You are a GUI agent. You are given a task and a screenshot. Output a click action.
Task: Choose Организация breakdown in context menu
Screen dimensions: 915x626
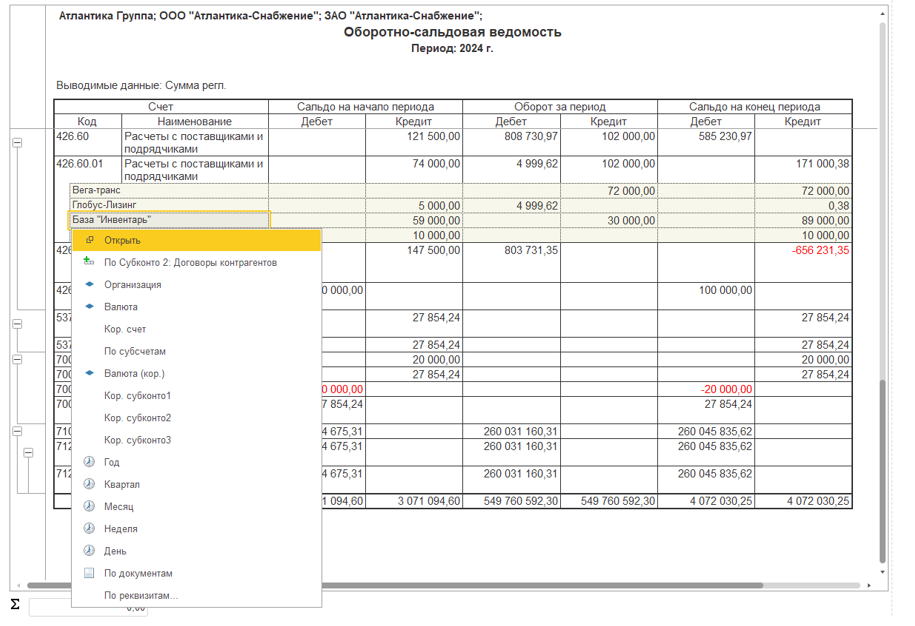point(197,285)
